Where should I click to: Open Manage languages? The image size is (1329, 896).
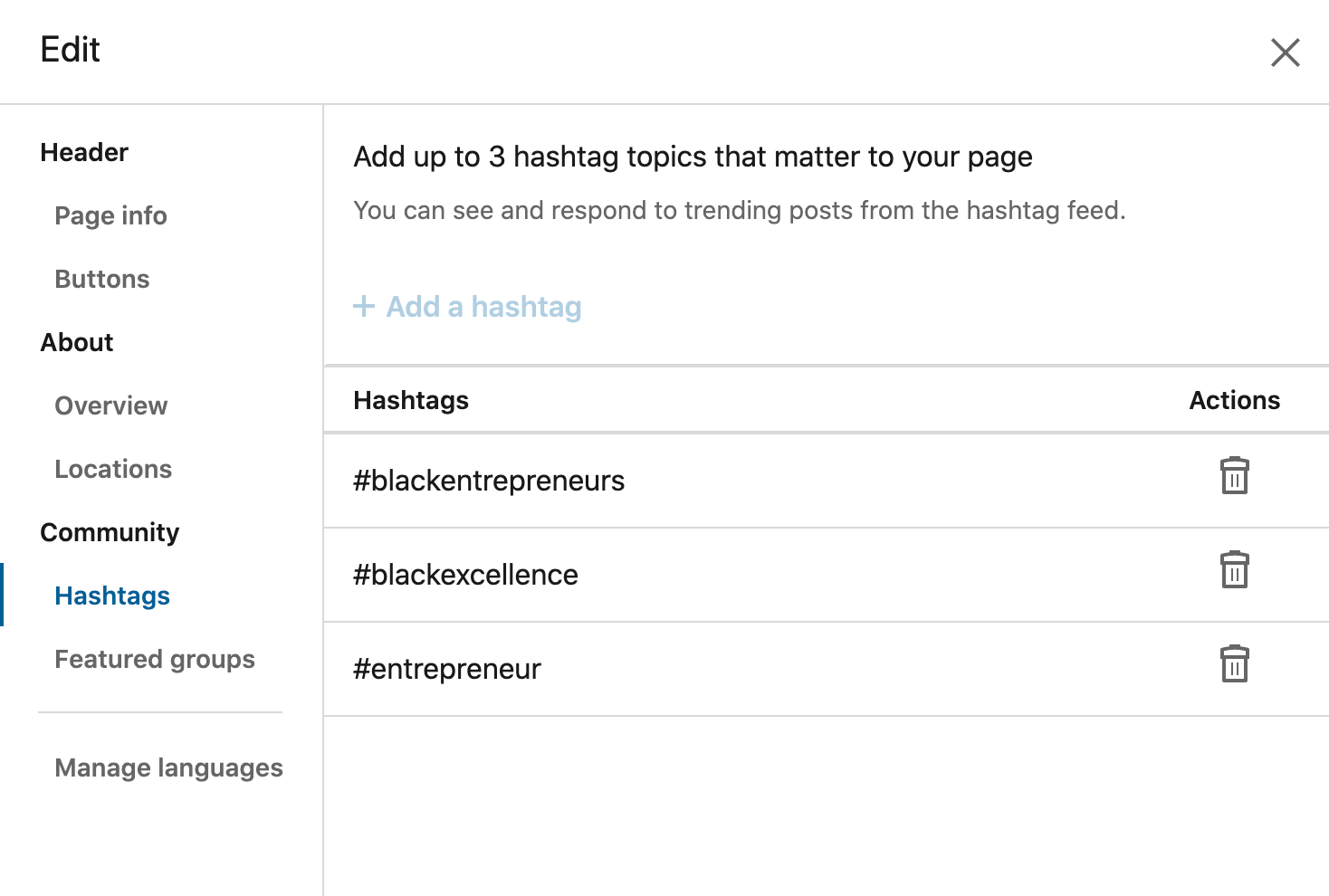(168, 767)
